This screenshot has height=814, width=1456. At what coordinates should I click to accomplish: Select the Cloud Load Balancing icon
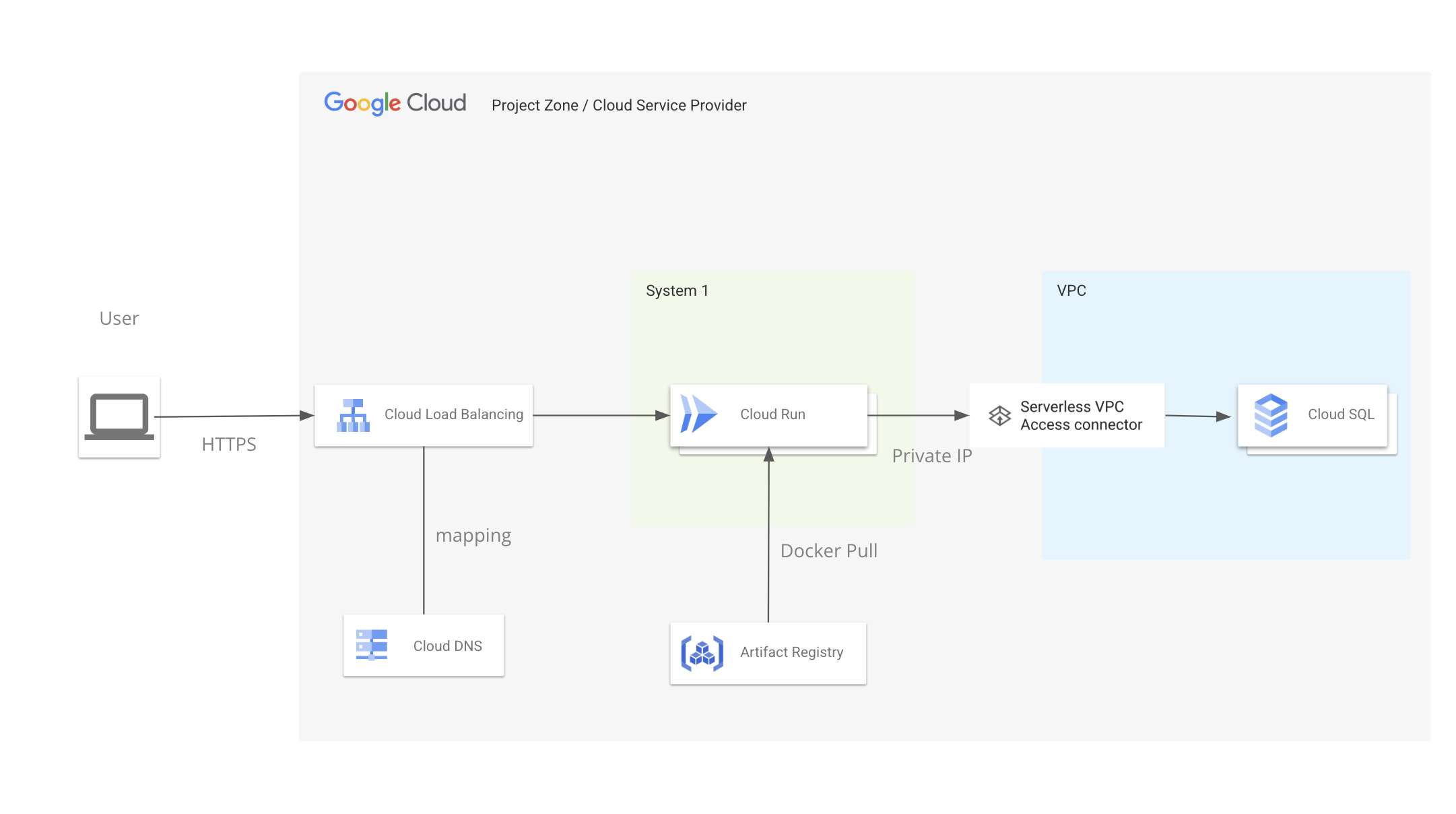pos(353,415)
